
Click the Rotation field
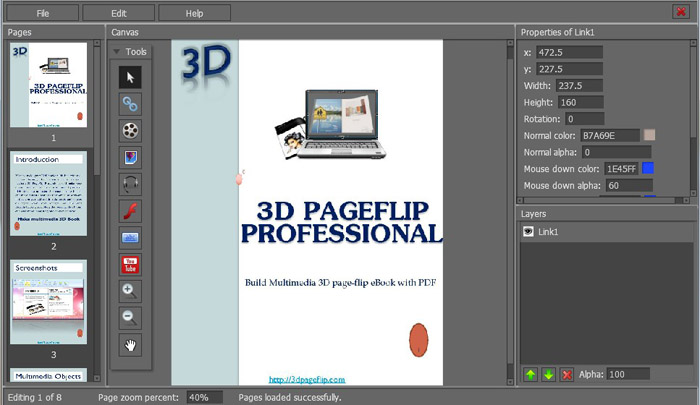tap(585, 119)
